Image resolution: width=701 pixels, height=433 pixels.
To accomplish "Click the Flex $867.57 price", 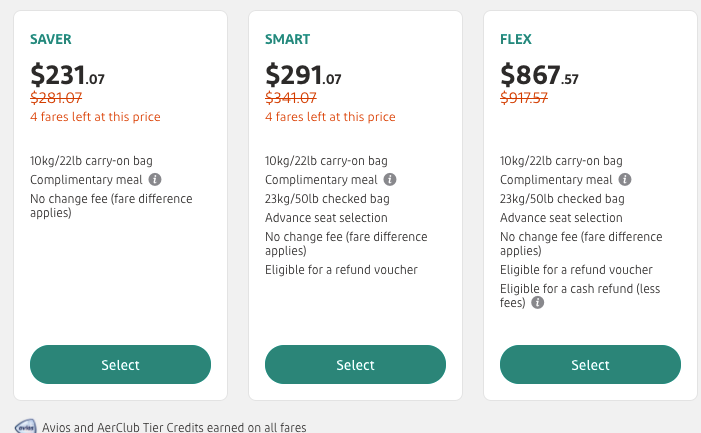I will tap(539, 75).
